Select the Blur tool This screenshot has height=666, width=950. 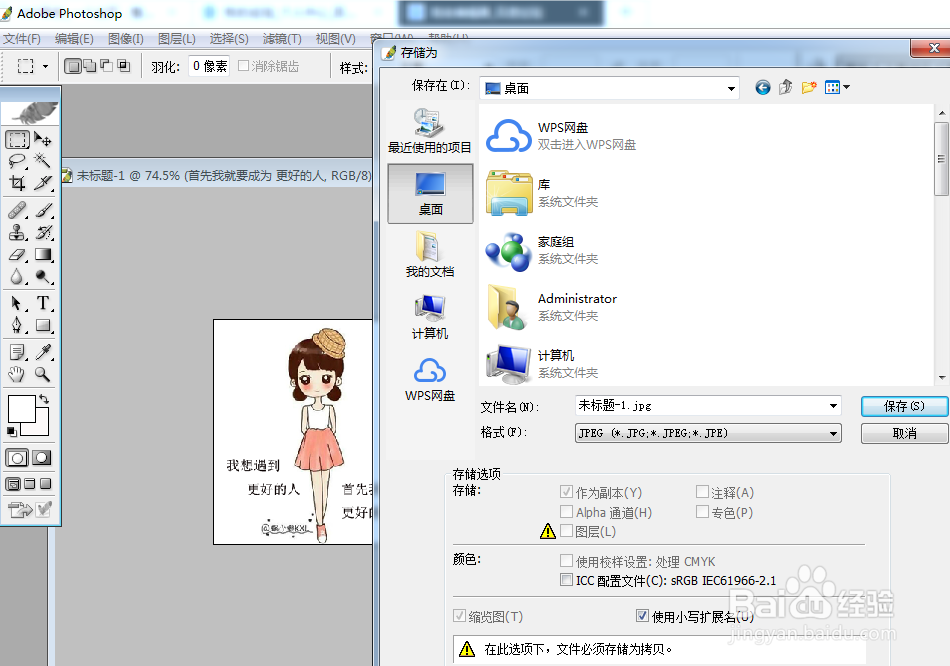[17, 276]
